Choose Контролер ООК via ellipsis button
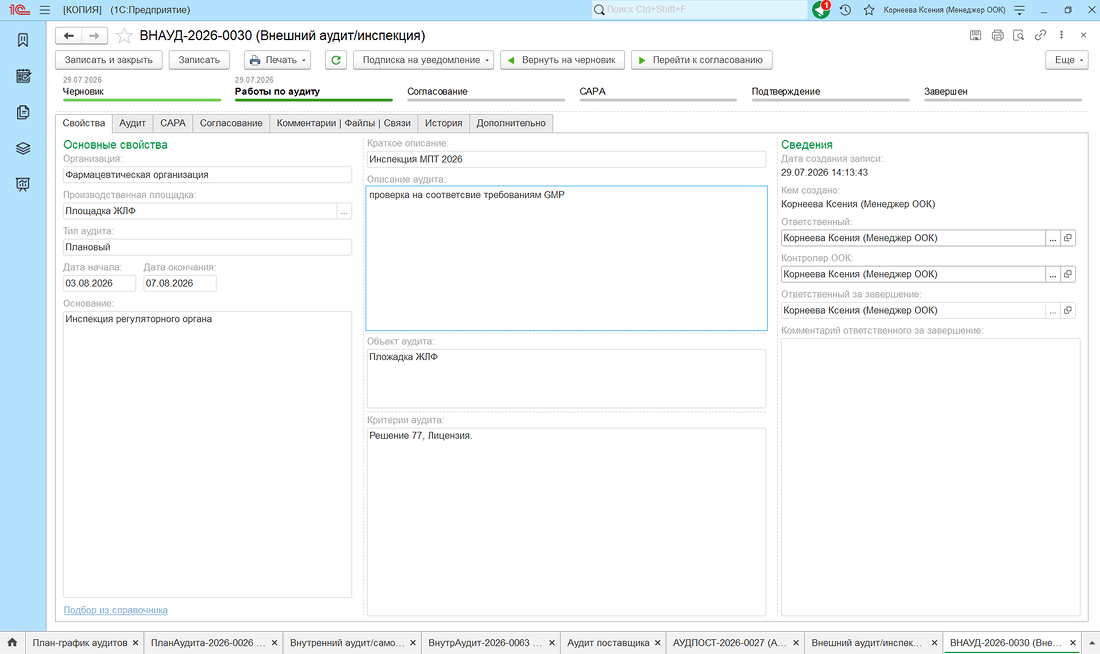This screenshot has width=1100, height=654. click(x=1053, y=274)
